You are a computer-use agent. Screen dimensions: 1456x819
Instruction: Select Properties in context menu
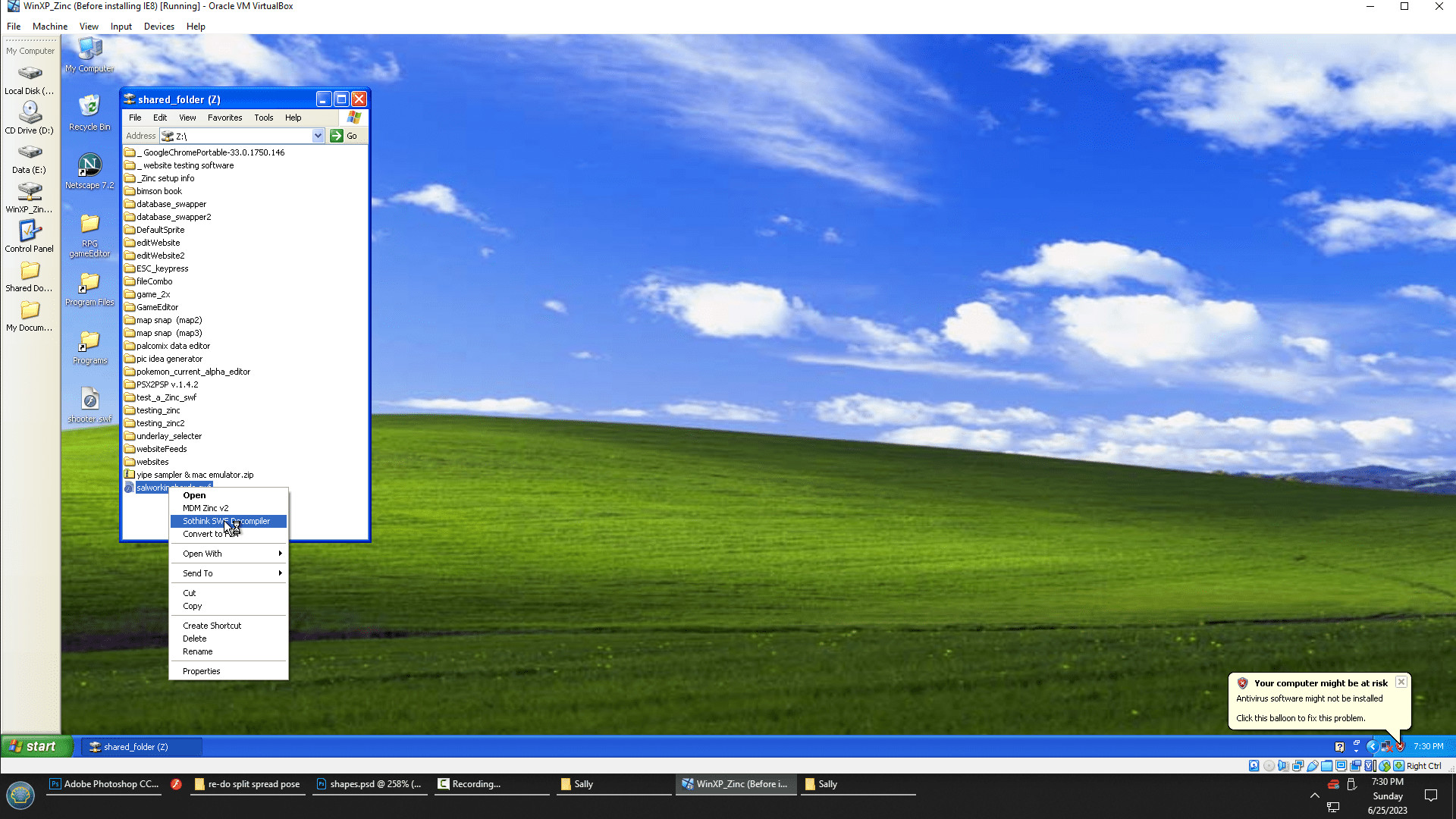[x=202, y=671]
